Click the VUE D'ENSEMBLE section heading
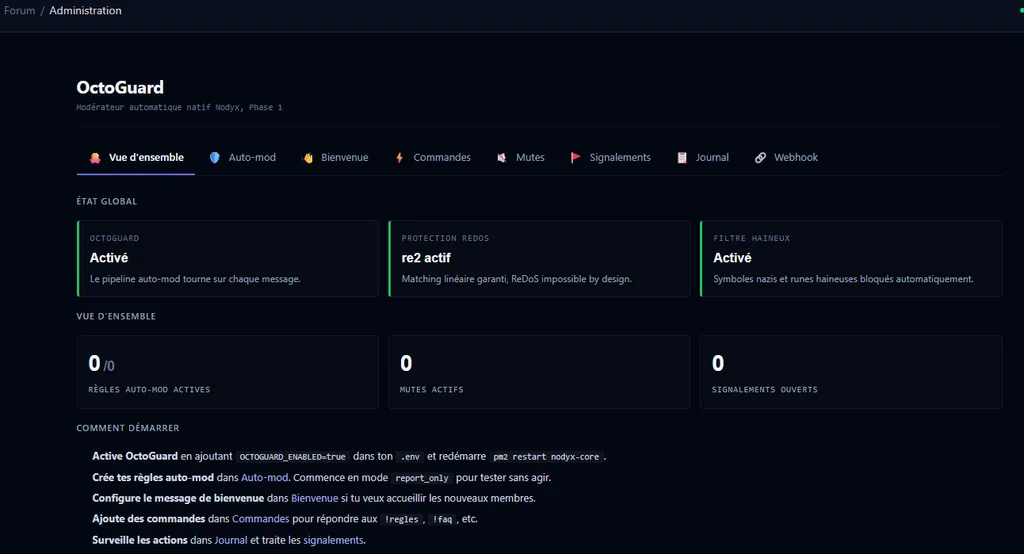The width and height of the screenshot is (1024, 554). (x=116, y=316)
